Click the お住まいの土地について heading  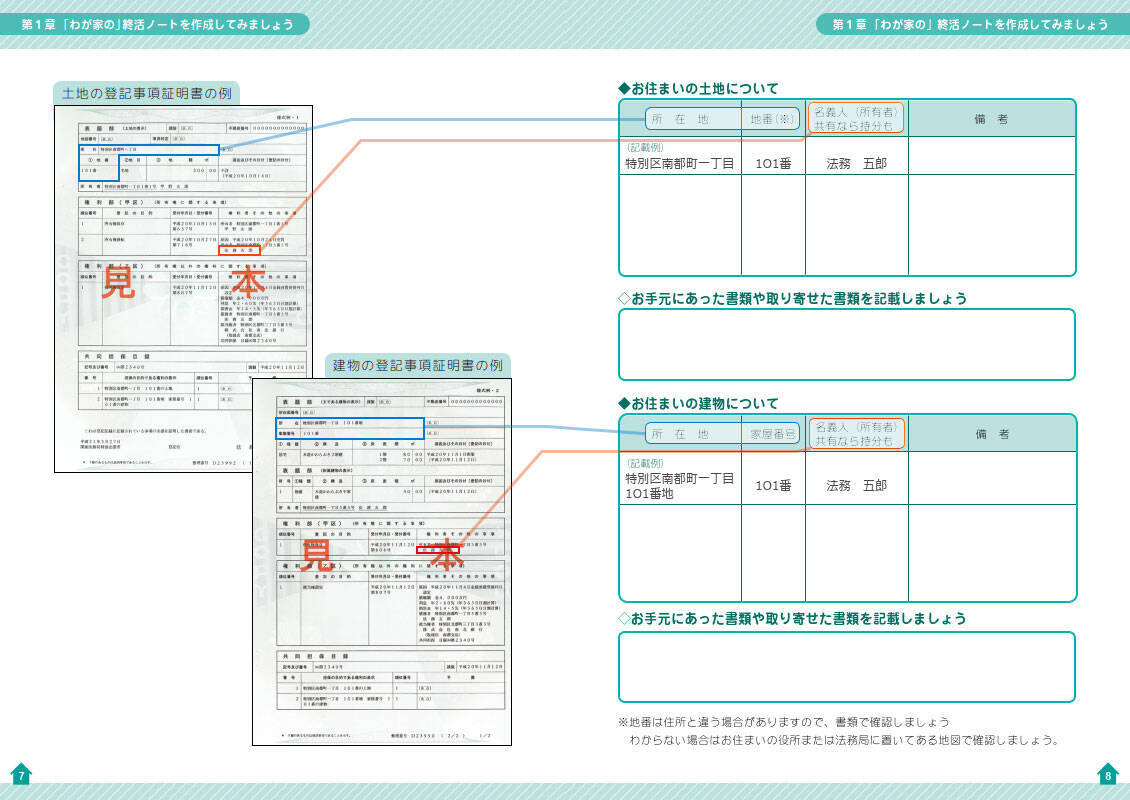(698, 89)
